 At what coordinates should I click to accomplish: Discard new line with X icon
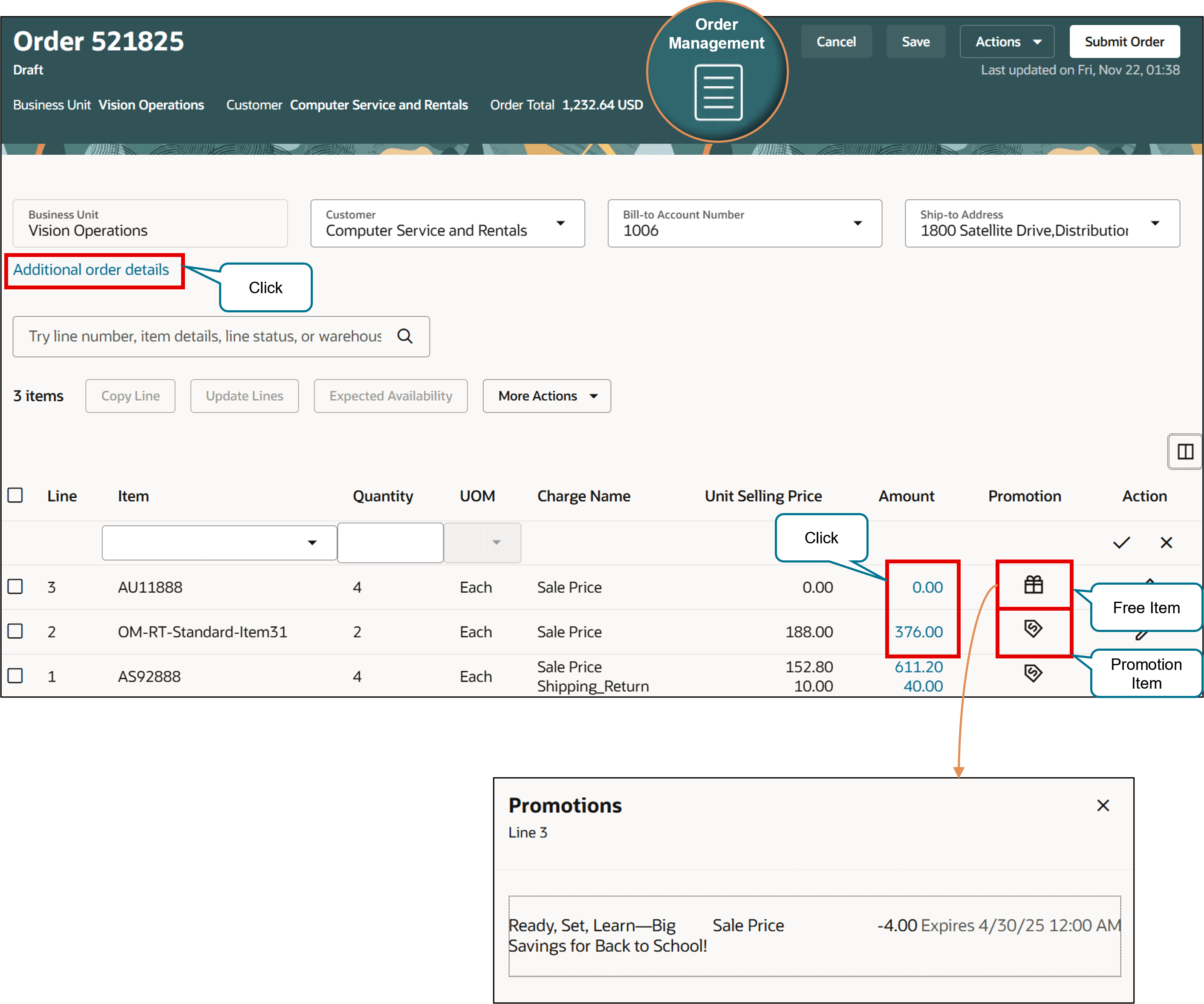tap(1166, 542)
